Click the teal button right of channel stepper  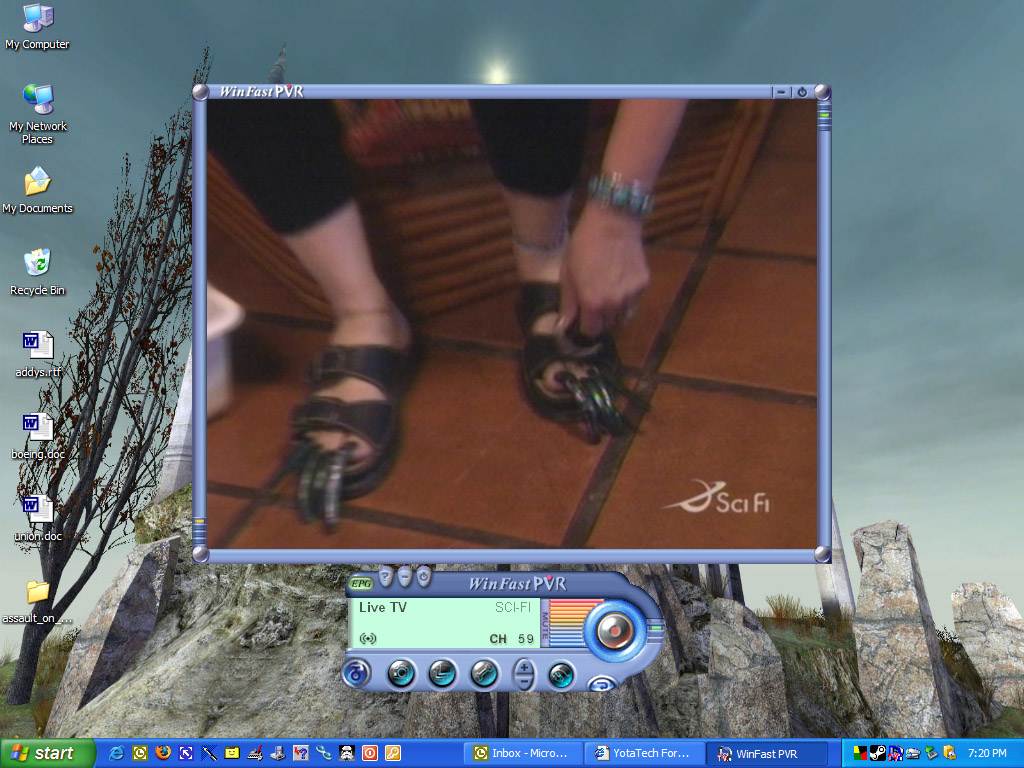pos(560,675)
